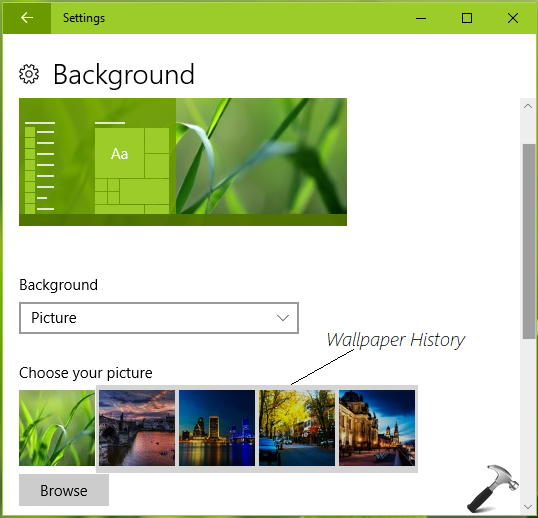The height and width of the screenshot is (518, 538).
Task: Click the settings gear icon beside Background
Action: point(29,74)
